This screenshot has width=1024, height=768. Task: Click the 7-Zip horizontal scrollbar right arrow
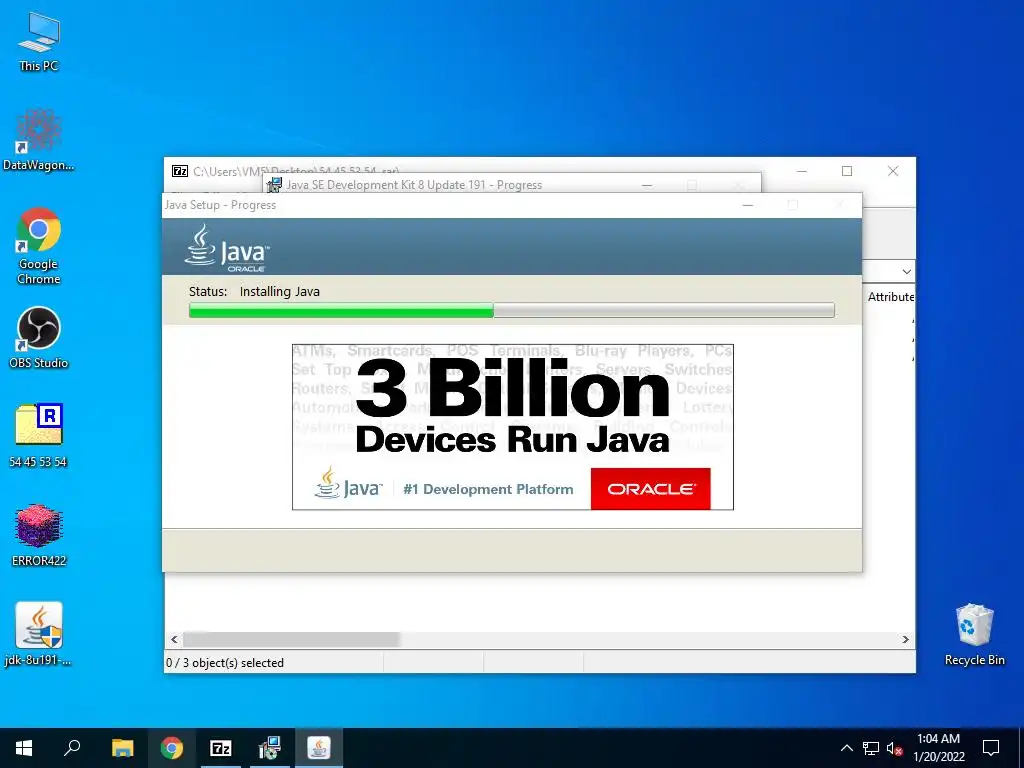[x=905, y=639]
